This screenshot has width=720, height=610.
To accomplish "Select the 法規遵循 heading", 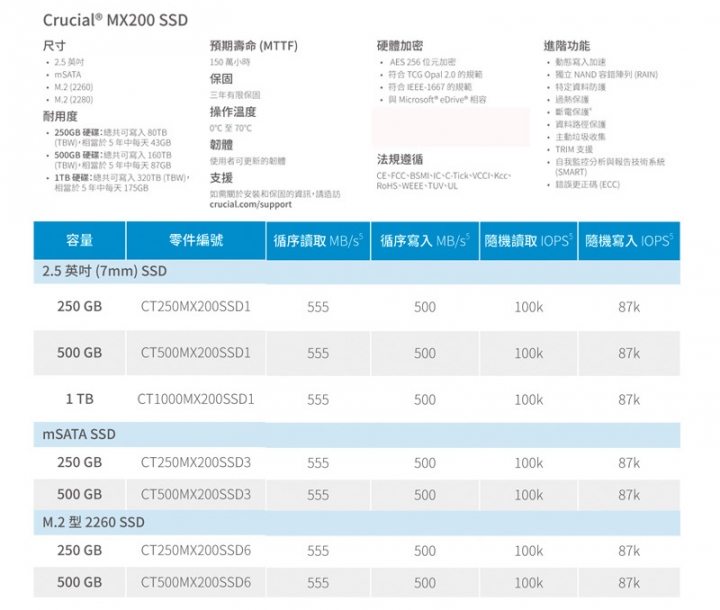I will tap(400, 160).
